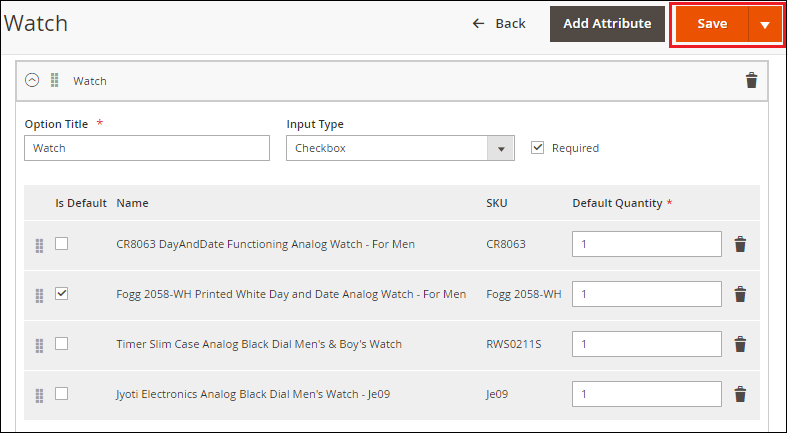Click the Back arrow link
Image resolution: width=788 pixels, height=433 pixels.
coord(499,24)
